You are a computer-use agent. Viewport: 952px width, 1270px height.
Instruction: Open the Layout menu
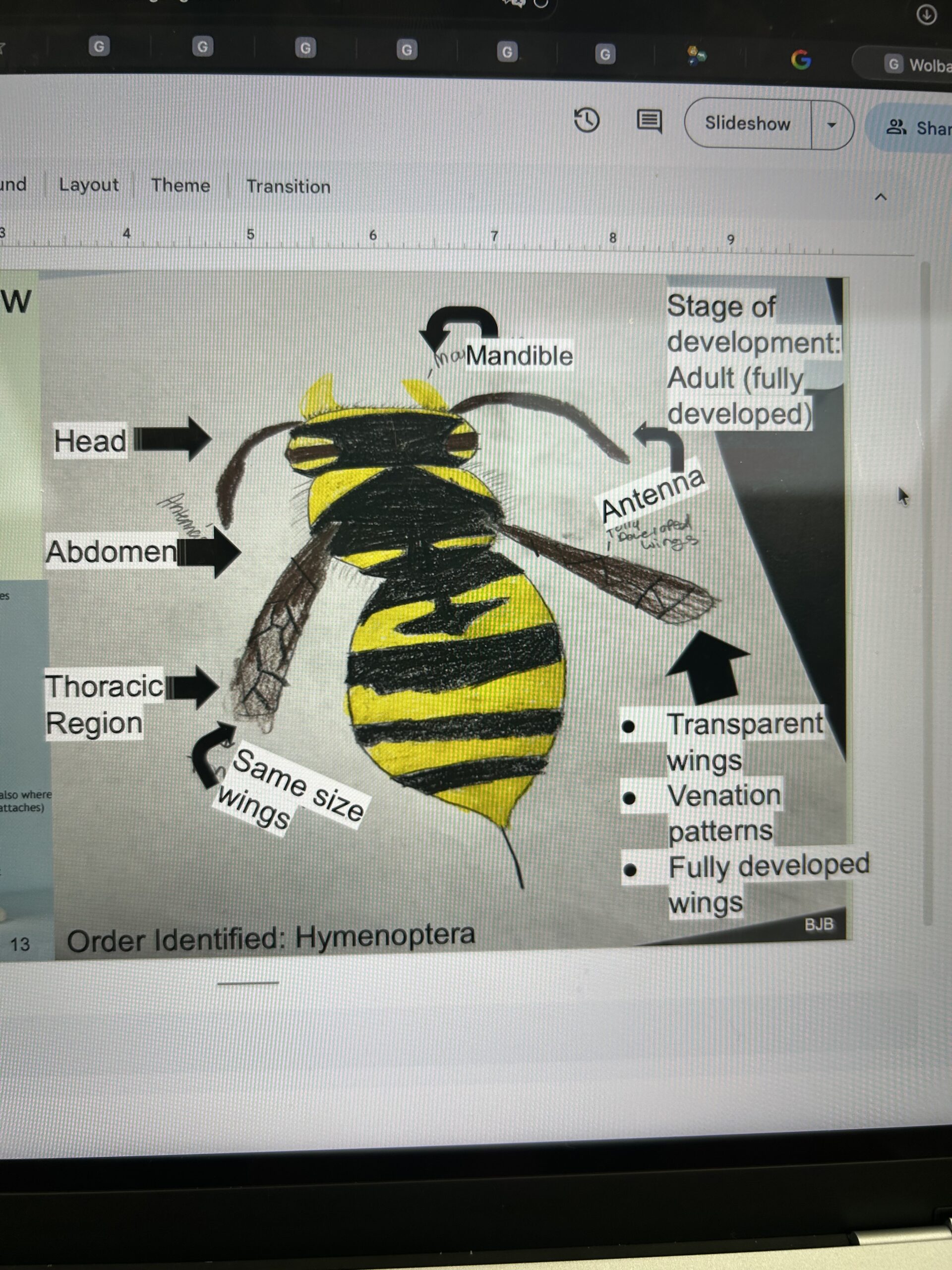click(88, 185)
